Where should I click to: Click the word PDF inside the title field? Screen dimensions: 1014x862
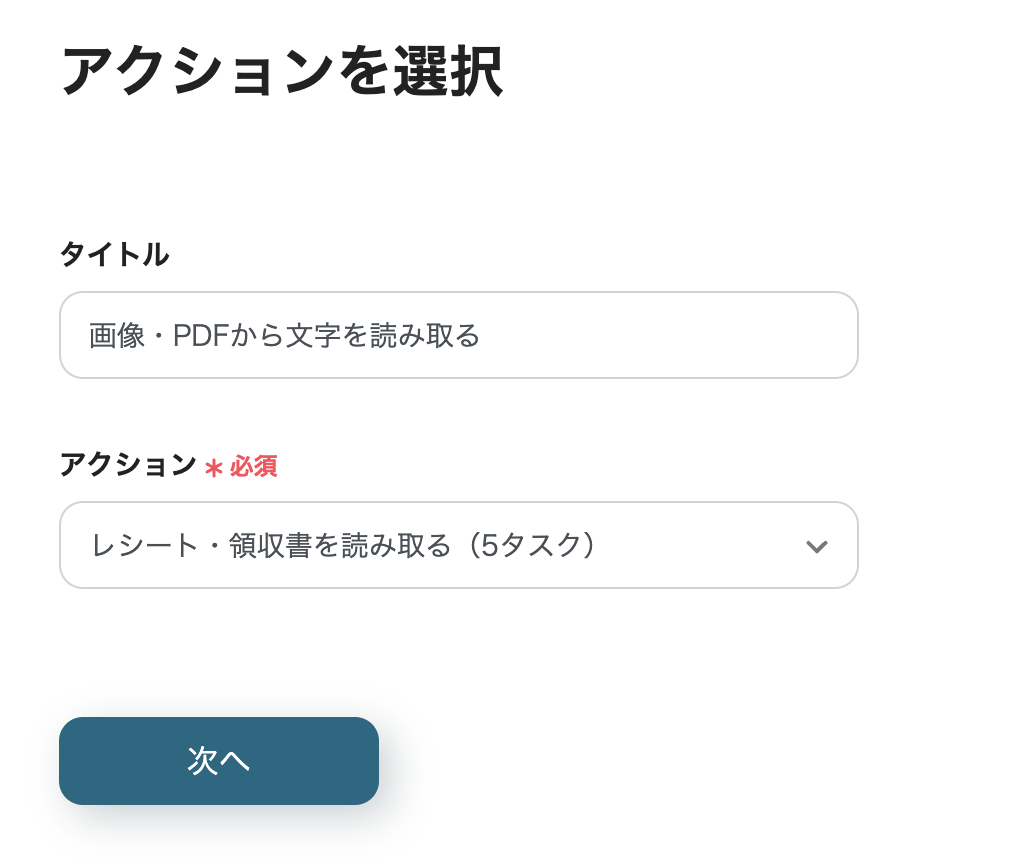click(x=201, y=336)
